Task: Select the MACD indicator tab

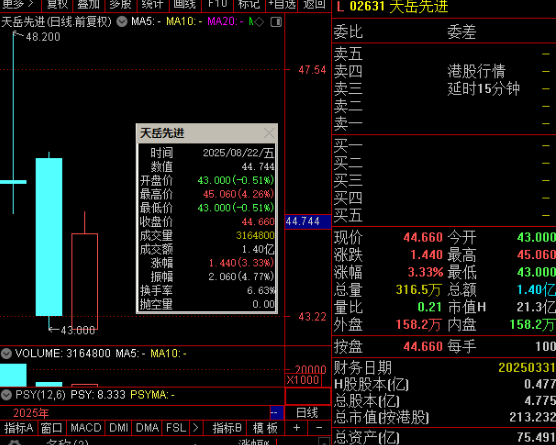Action: pos(85,428)
